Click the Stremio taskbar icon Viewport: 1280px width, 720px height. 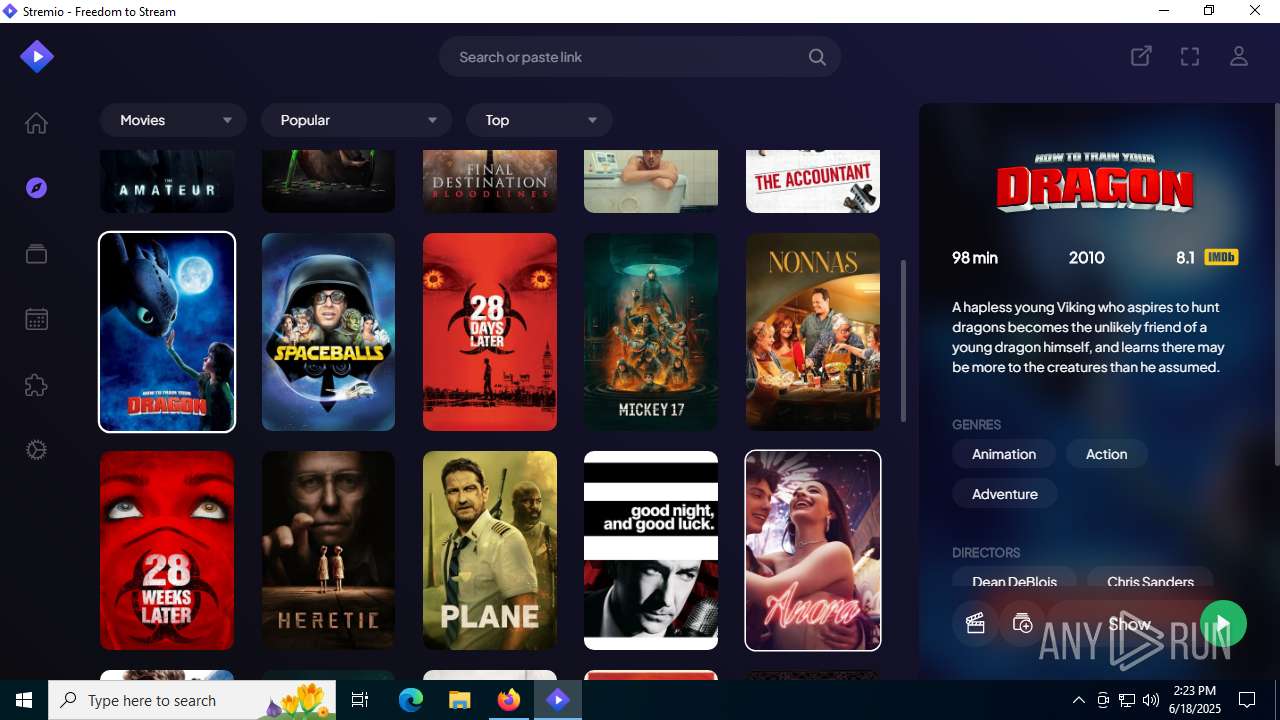[558, 700]
